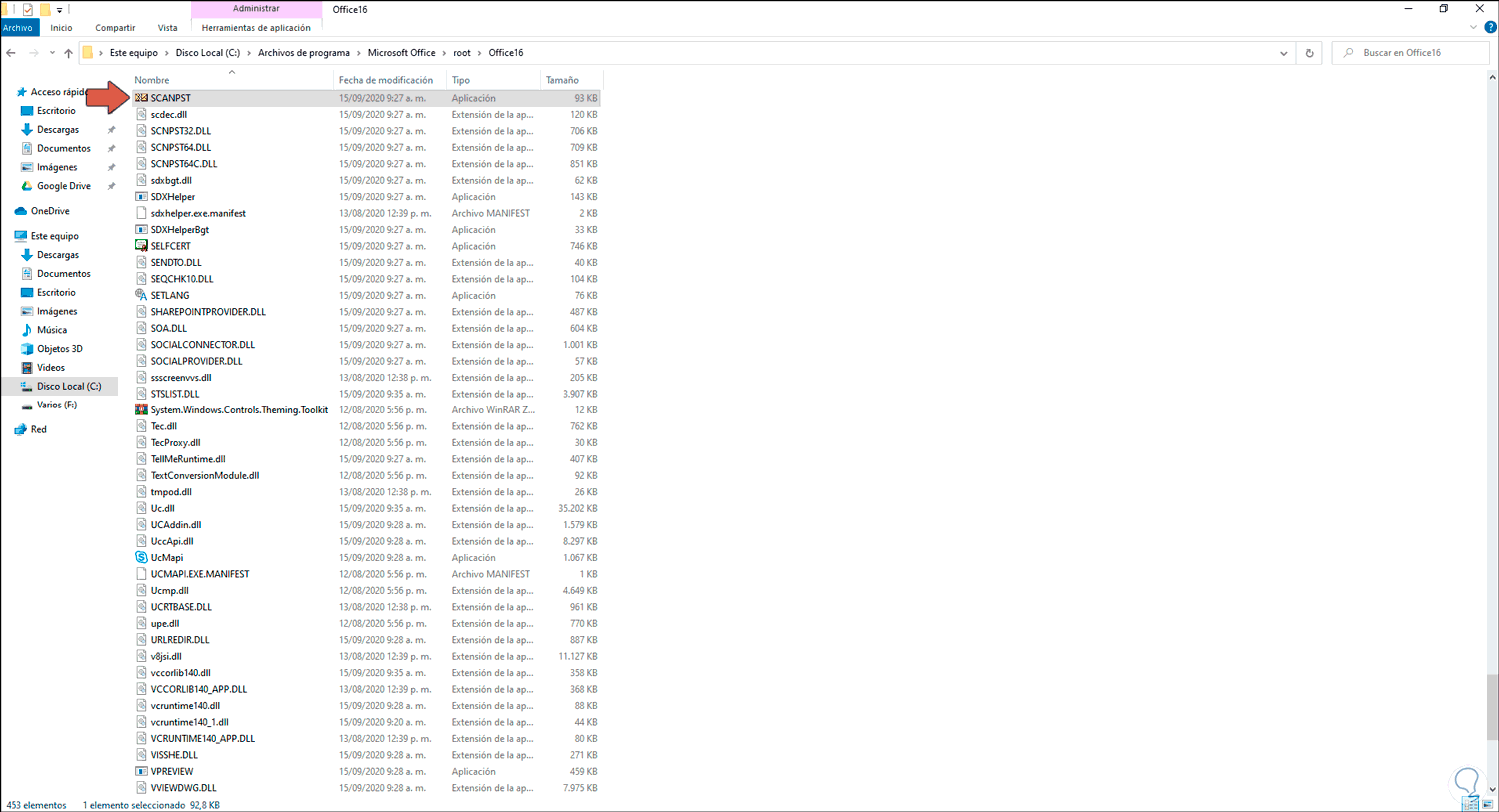Image resolution: width=1499 pixels, height=812 pixels.
Task: Click the Google Drive icon in the sidebar
Action: [x=27, y=186]
